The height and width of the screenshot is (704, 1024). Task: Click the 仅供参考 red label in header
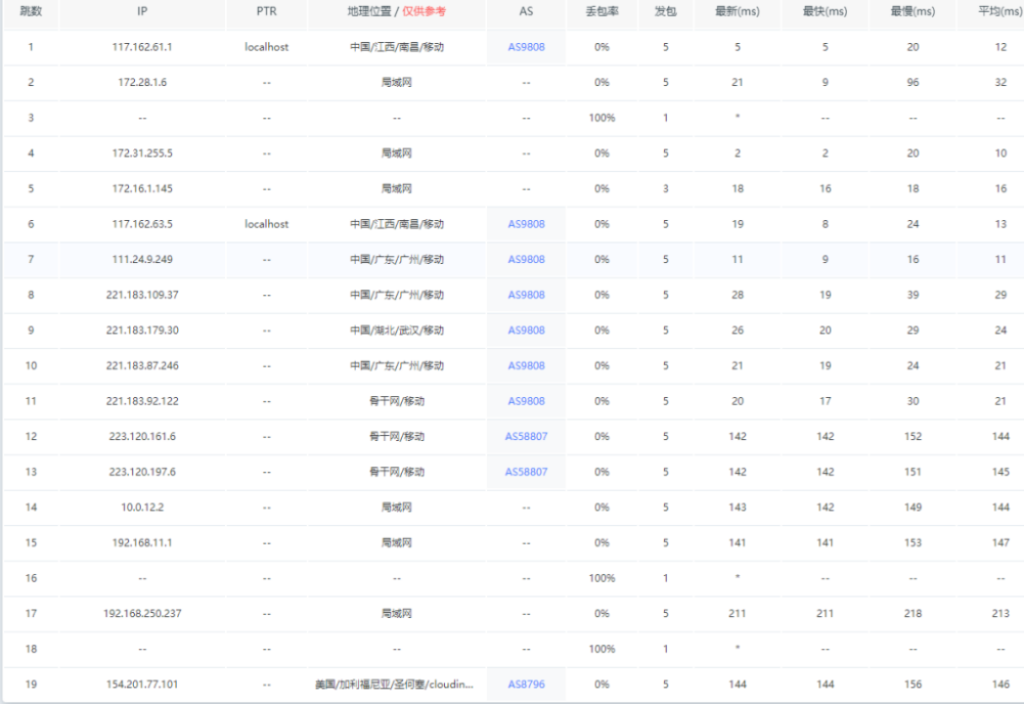424,11
